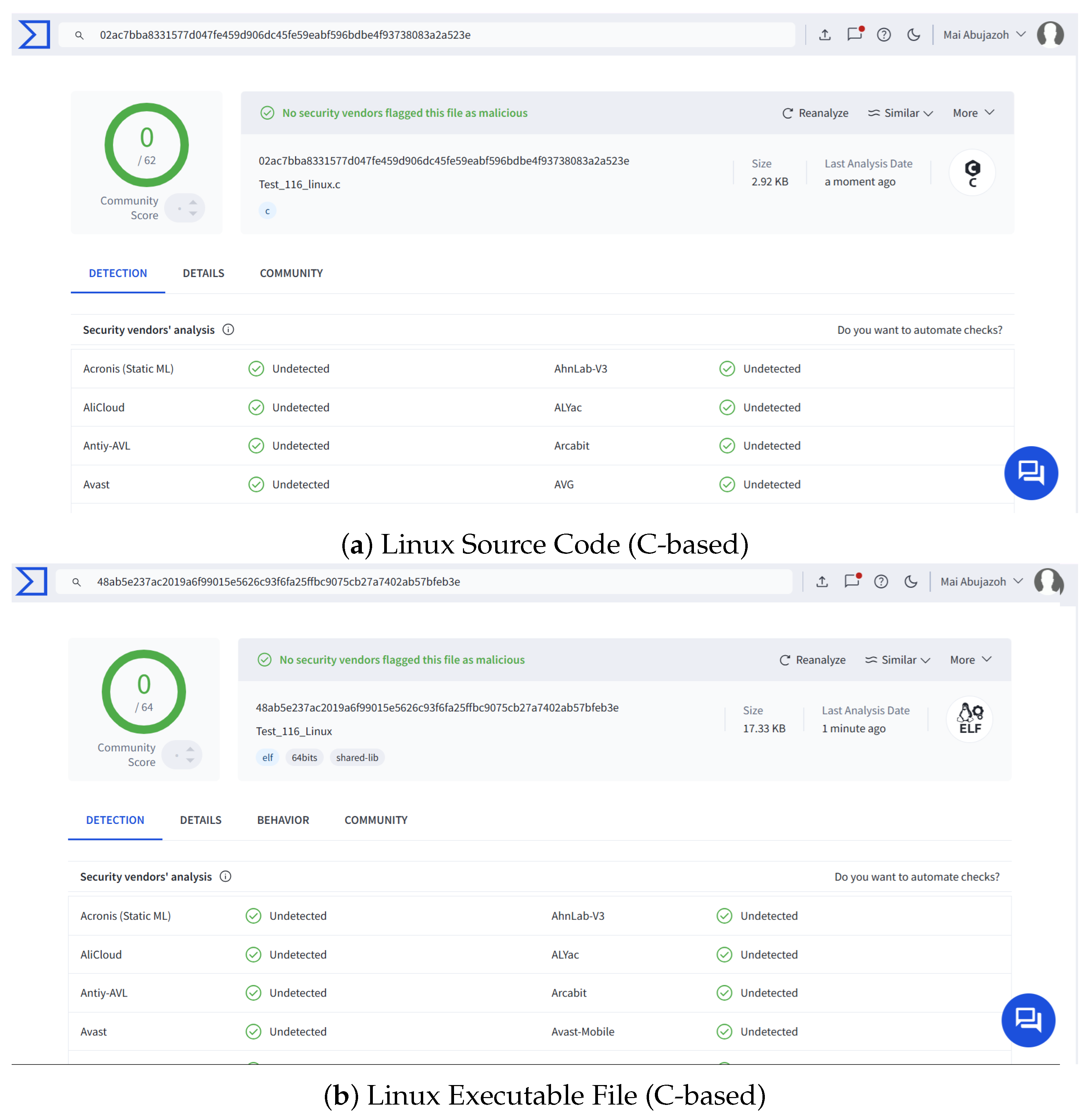Image resolution: width=1088 pixels, height=1120 pixels.
Task: Click 'Do you want to automate checks?' in panel (a)
Action: [919, 330]
